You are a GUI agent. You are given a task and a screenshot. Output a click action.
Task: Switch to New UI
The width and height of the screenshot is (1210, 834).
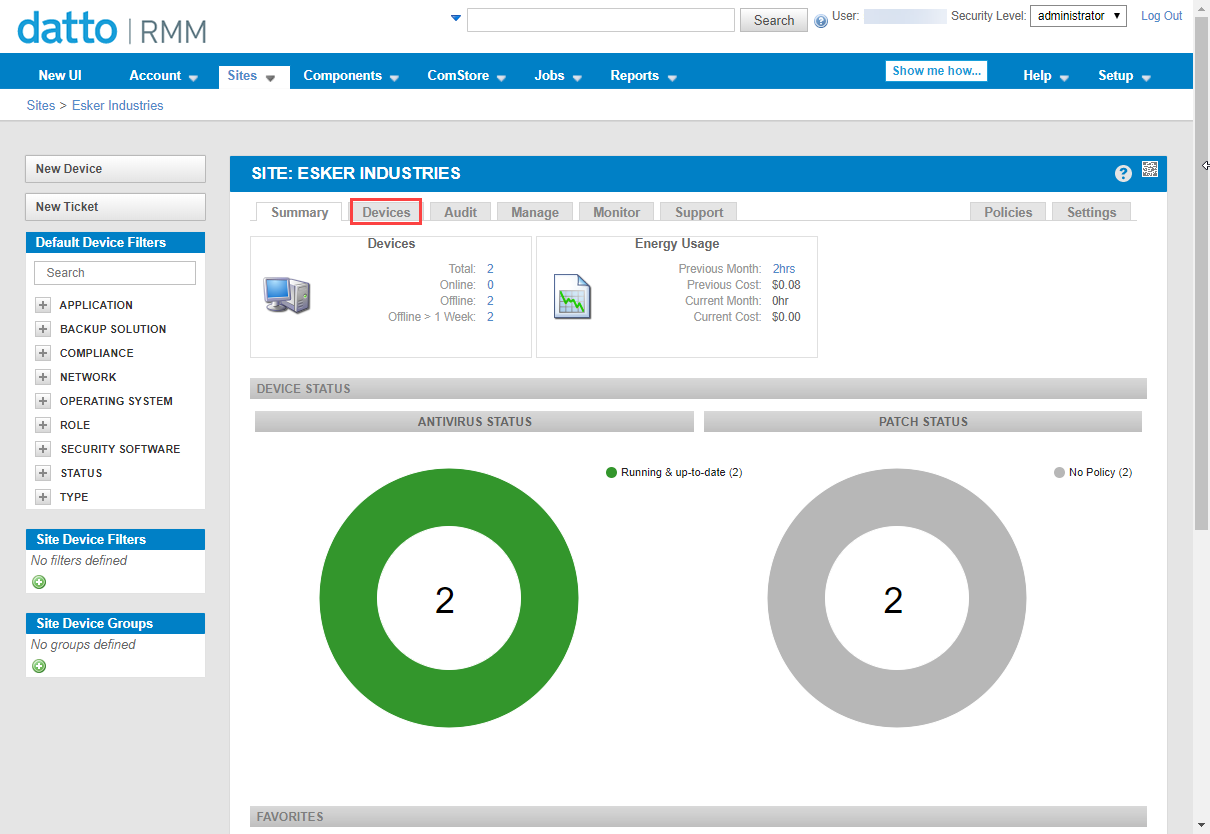coord(60,75)
